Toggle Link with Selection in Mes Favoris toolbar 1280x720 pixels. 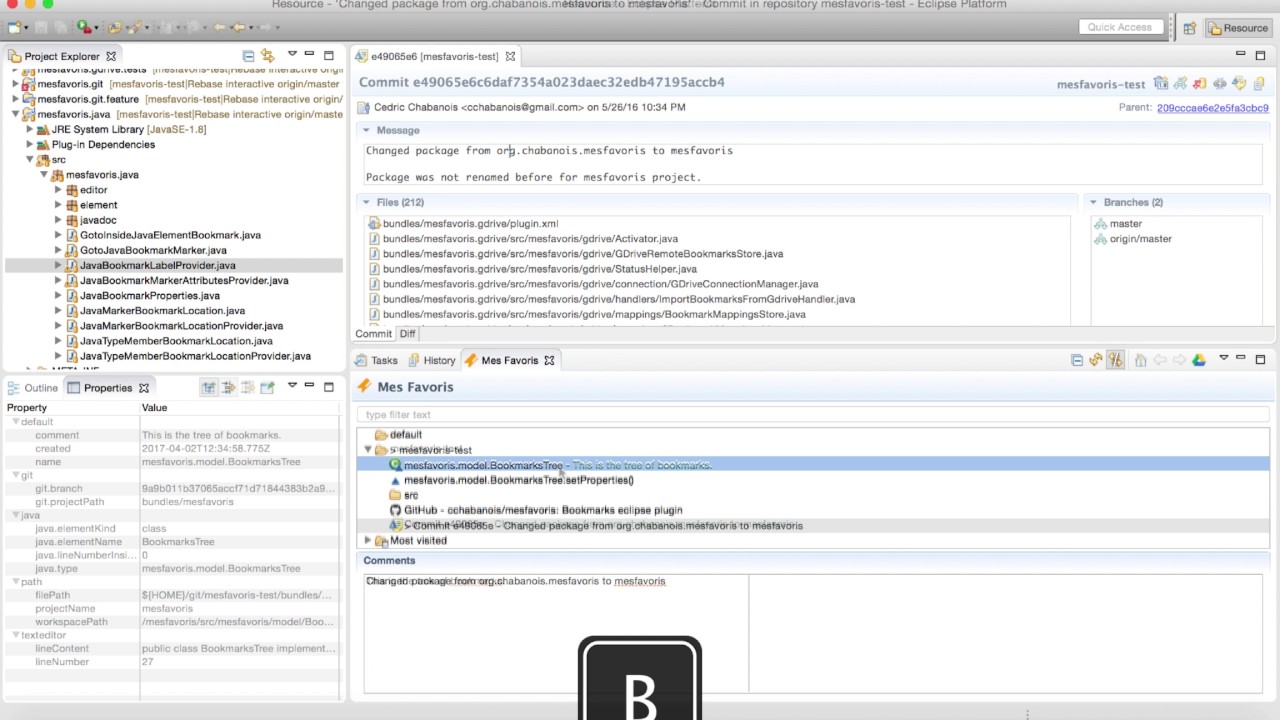click(1116, 360)
